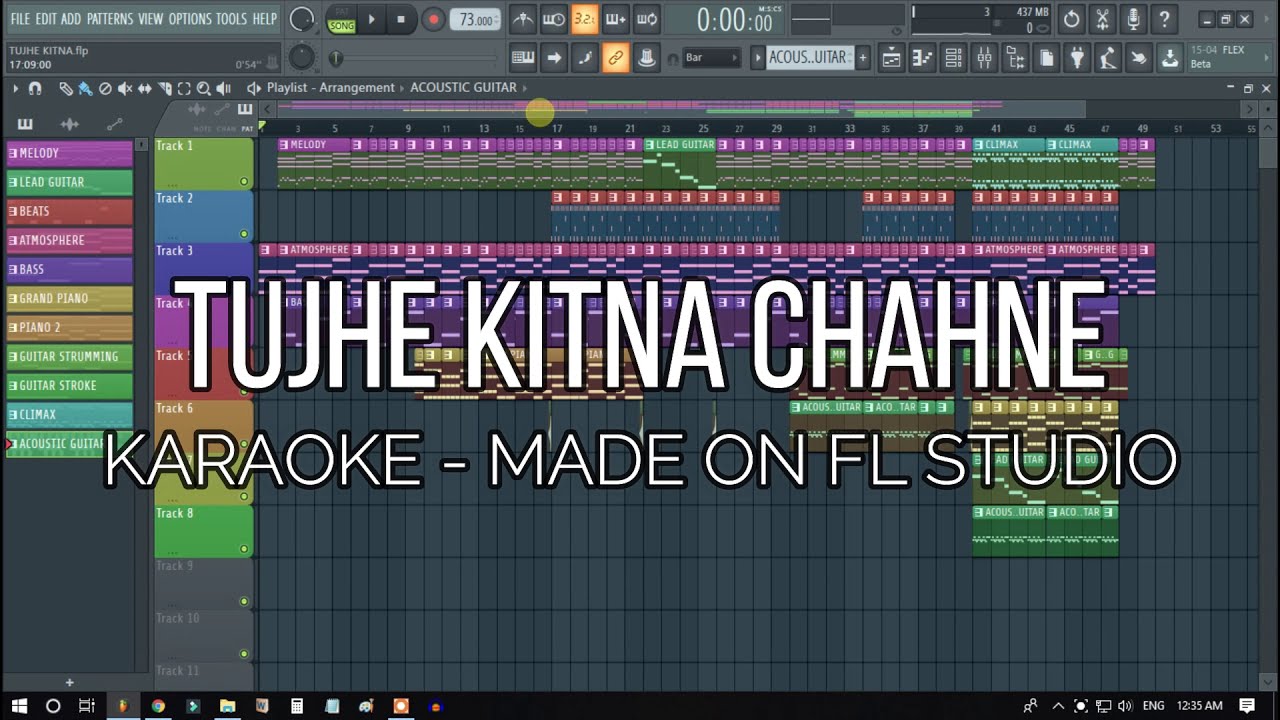Image resolution: width=1280 pixels, height=720 pixels.
Task: Toggle Track 2 mute LED
Action: 243,234
